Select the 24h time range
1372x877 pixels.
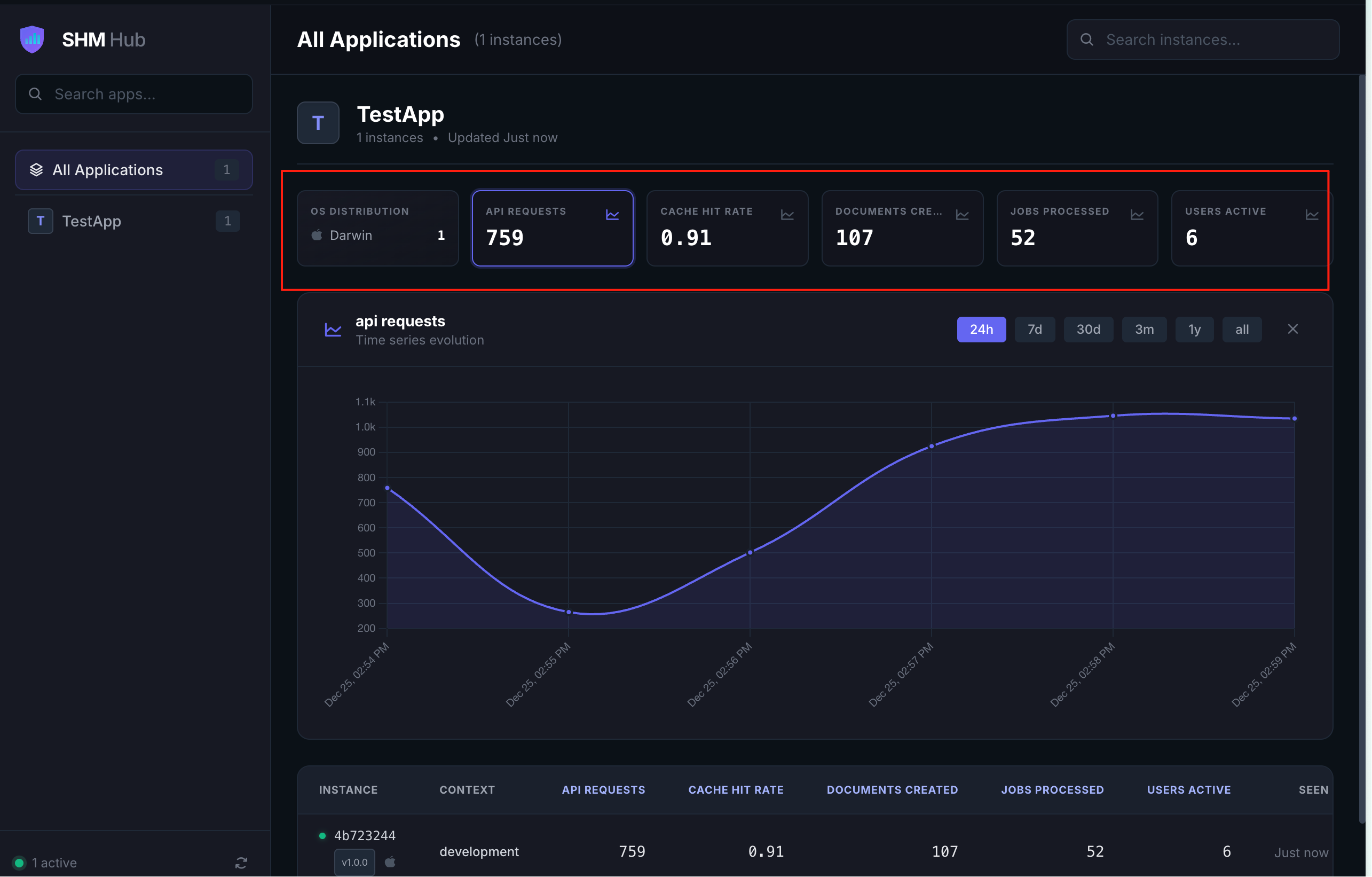coord(981,330)
